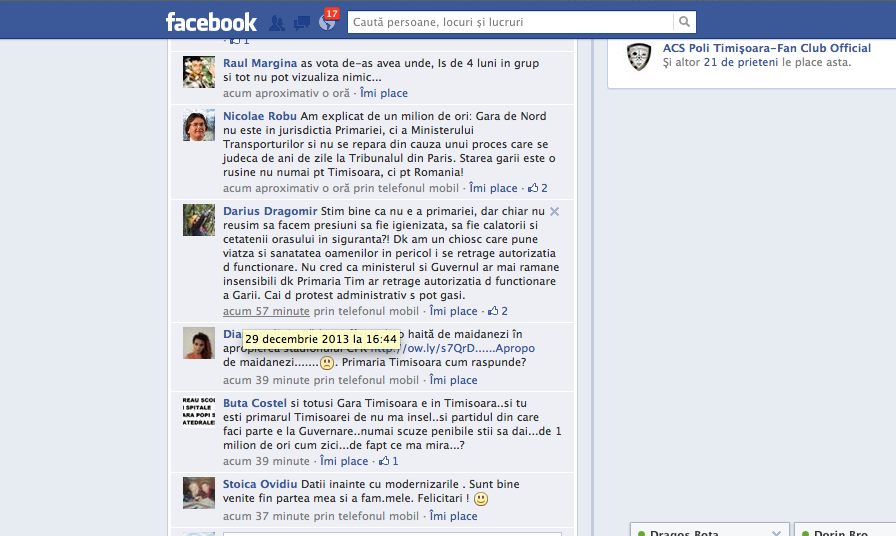View likes thumb on Darius Dragomir's comment

(x=498, y=311)
